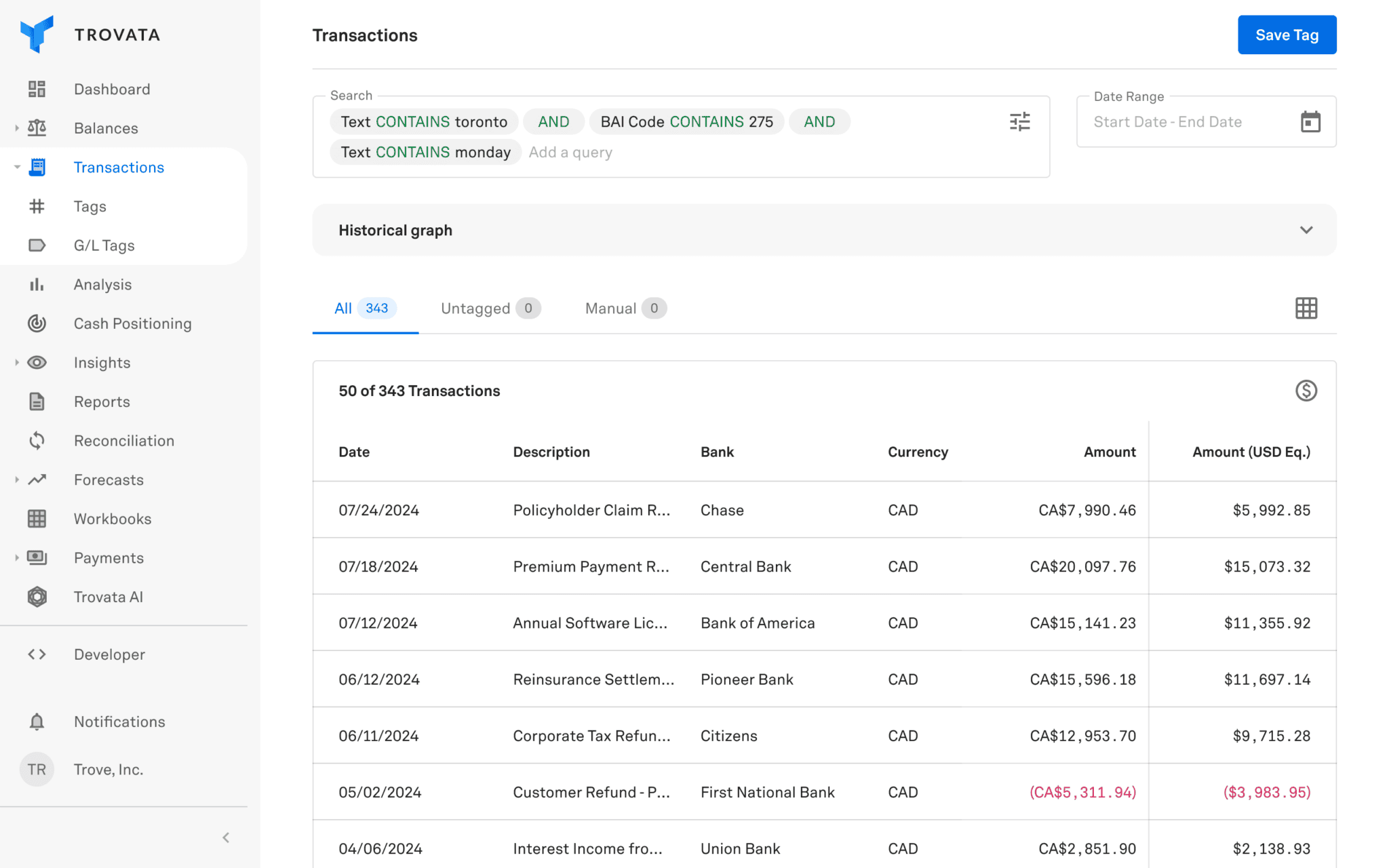1389x868 pixels.
Task: Click the Trovata logo
Action: click(x=37, y=35)
